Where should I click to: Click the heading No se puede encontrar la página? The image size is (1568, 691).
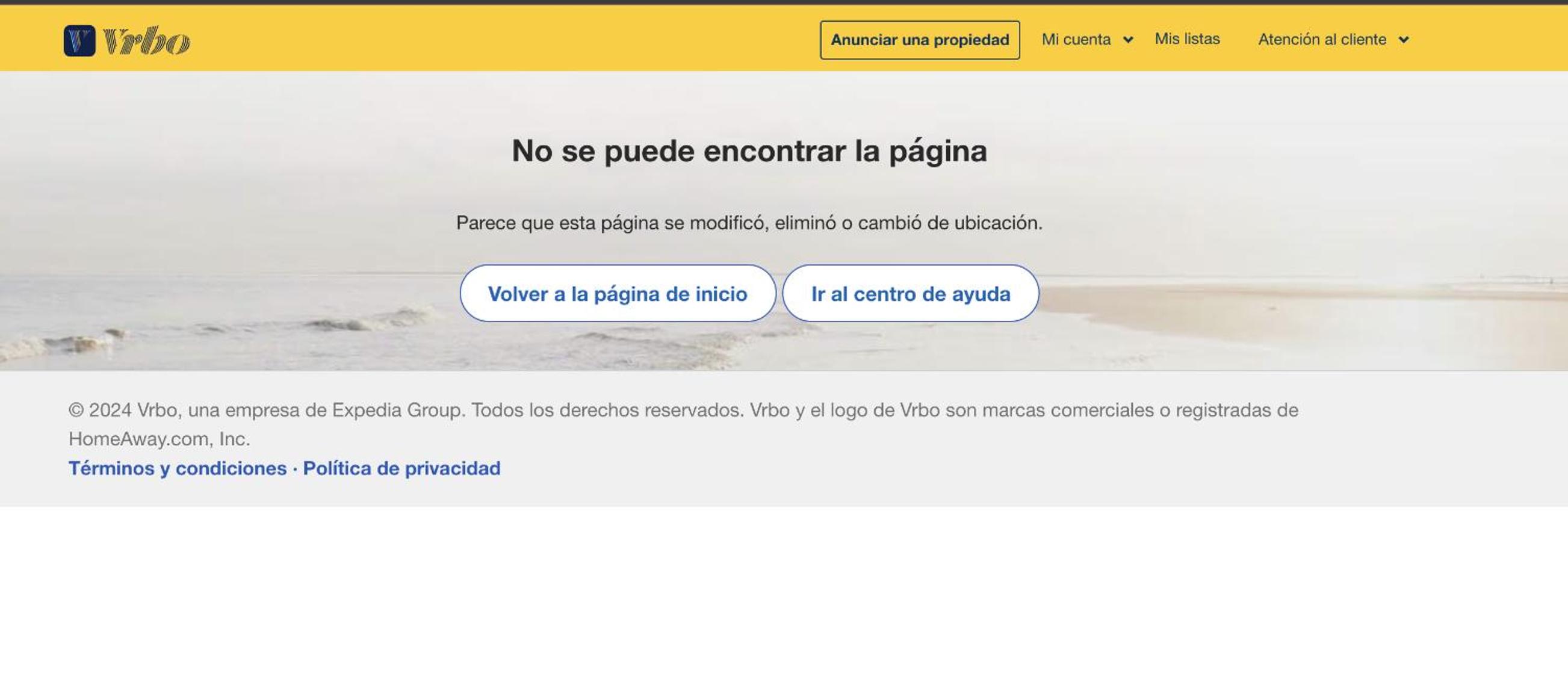pos(749,151)
